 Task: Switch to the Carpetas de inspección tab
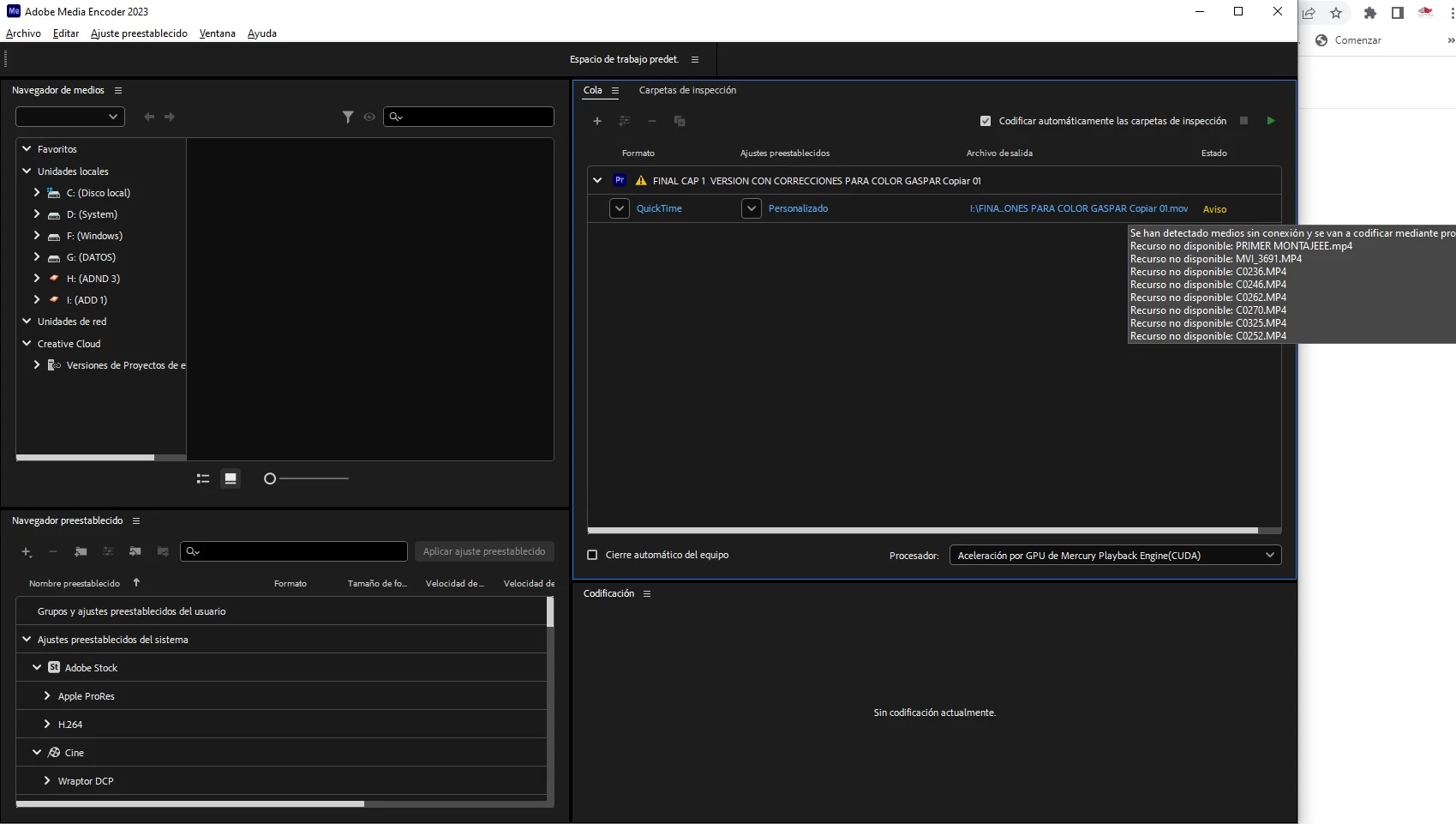(x=687, y=90)
